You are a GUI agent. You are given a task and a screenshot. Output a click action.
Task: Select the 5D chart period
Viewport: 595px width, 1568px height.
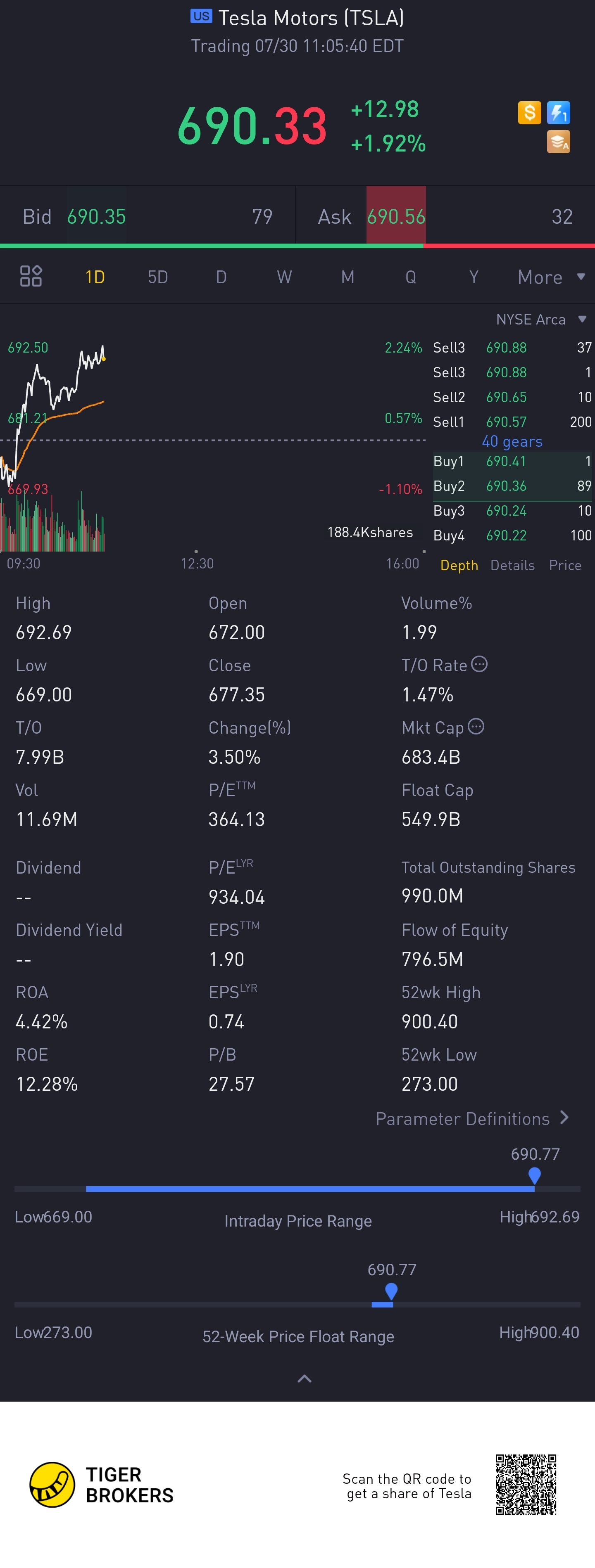tap(158, 277)
